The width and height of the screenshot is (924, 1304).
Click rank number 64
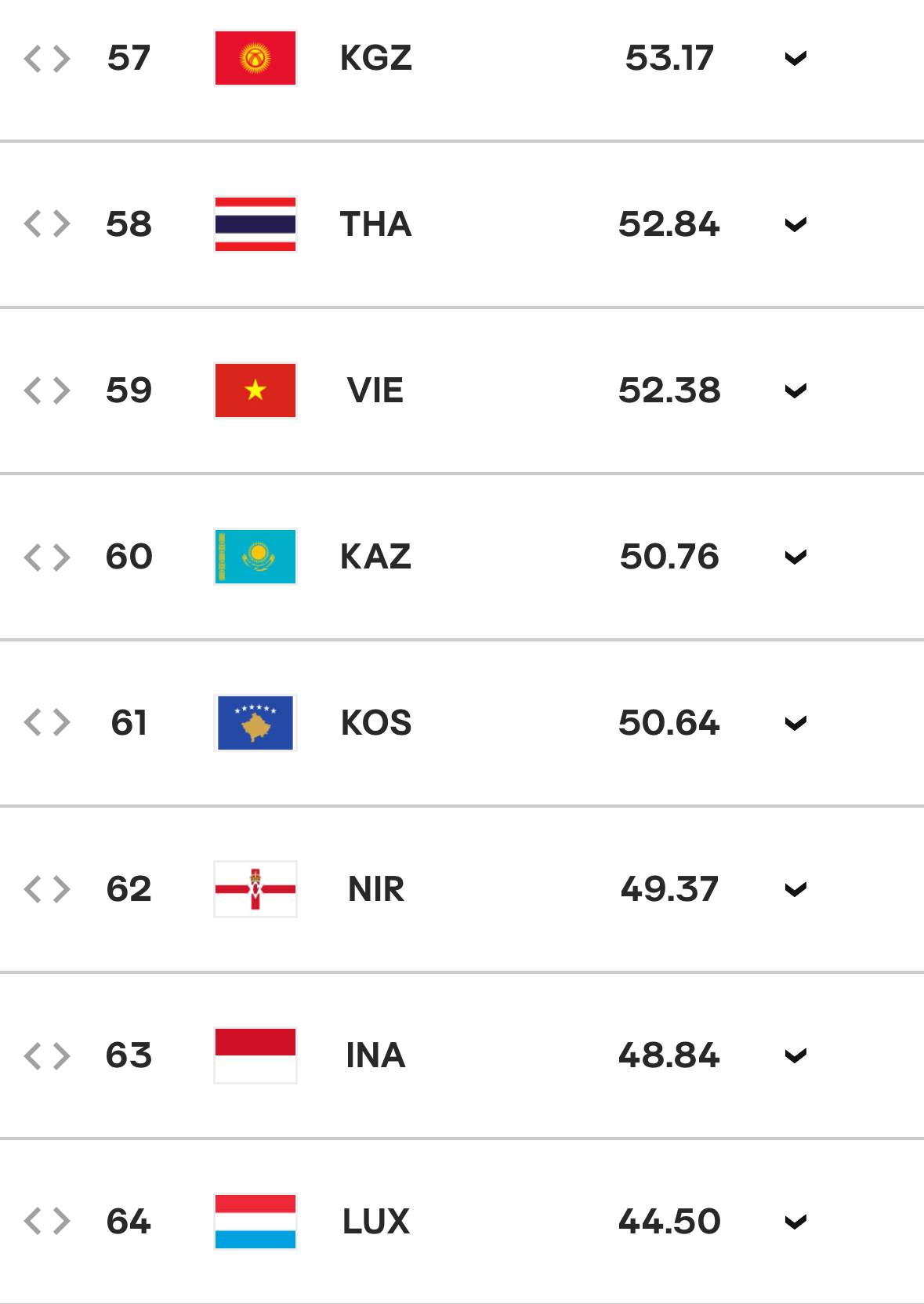click(x=129, y=1222)
